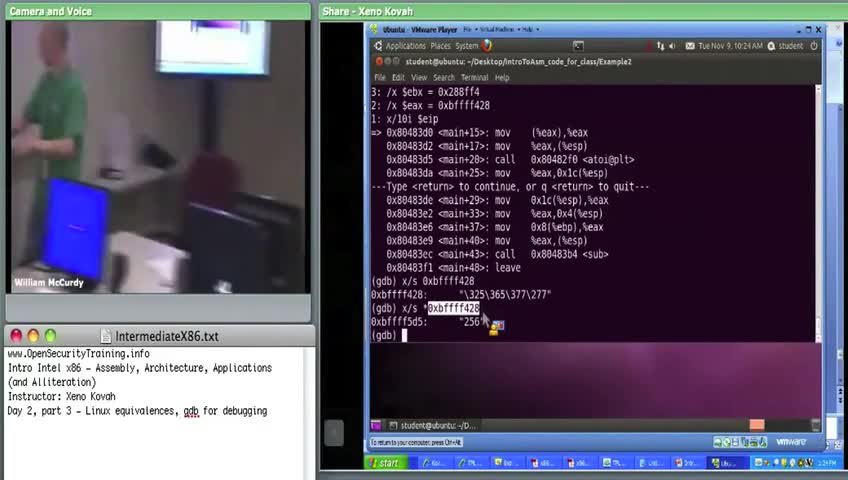Click the VMware device status icons
This screenshot has height=480, width=848.
click(x=740, y=442)
